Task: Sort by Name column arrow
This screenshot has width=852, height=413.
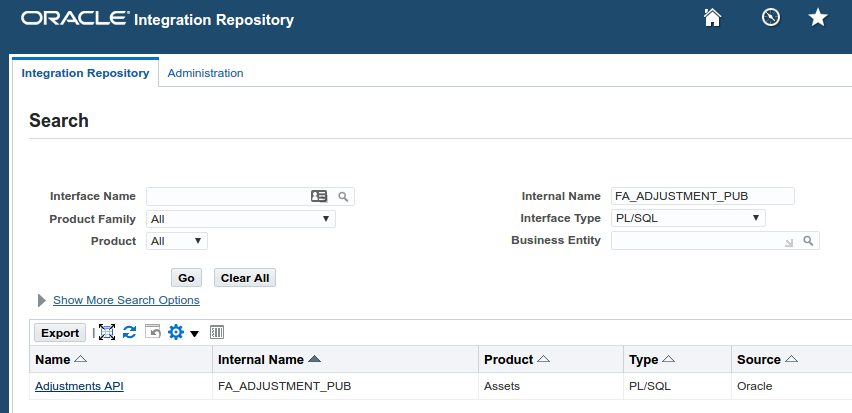Action: pyautogui.click(x=80, y=359)
